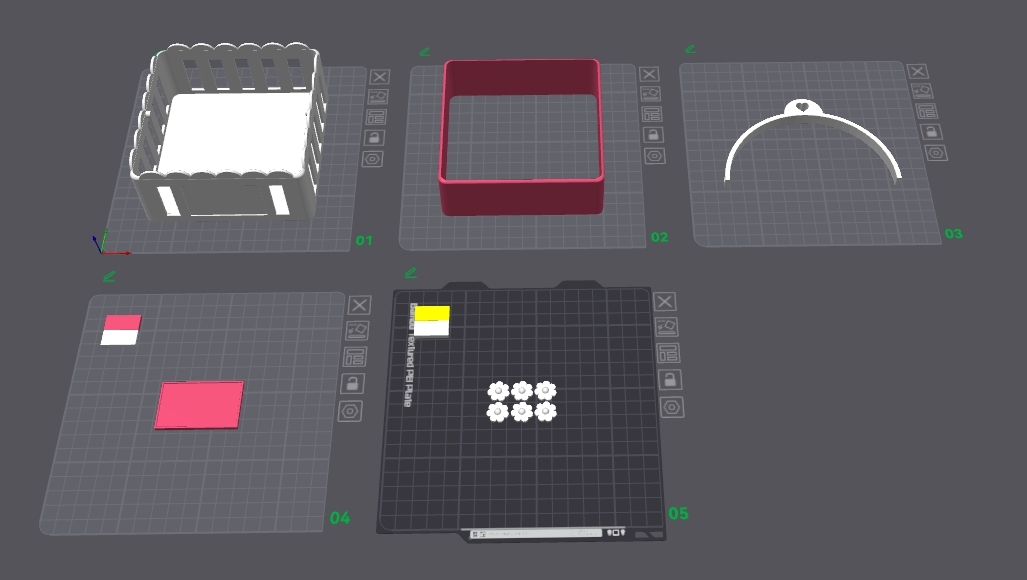
Task: Toggle the lock on plate 02
Action: tap(653, 135)
